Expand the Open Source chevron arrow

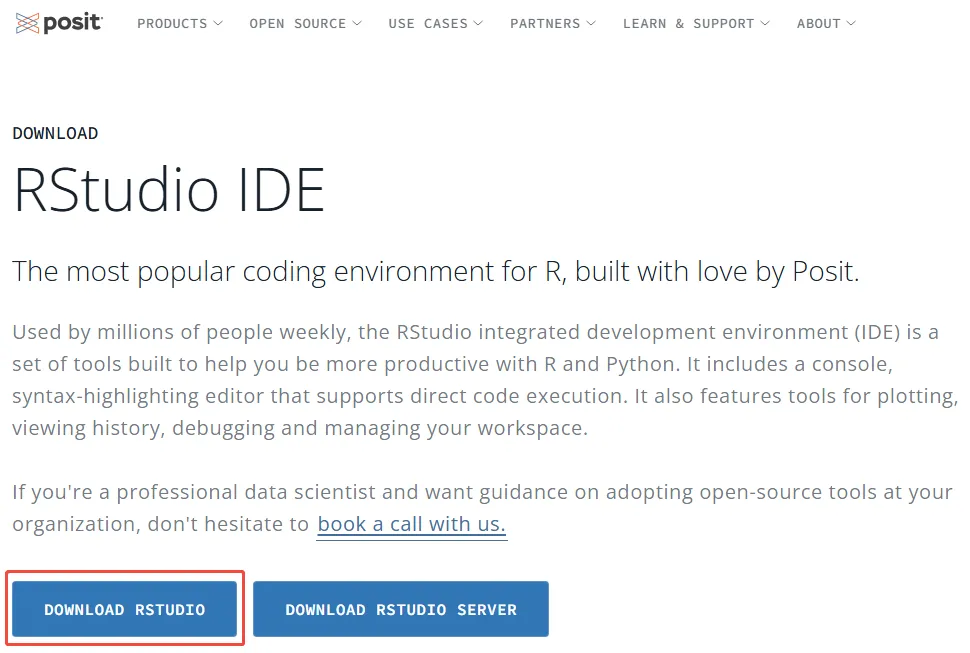tap(357, 23)
